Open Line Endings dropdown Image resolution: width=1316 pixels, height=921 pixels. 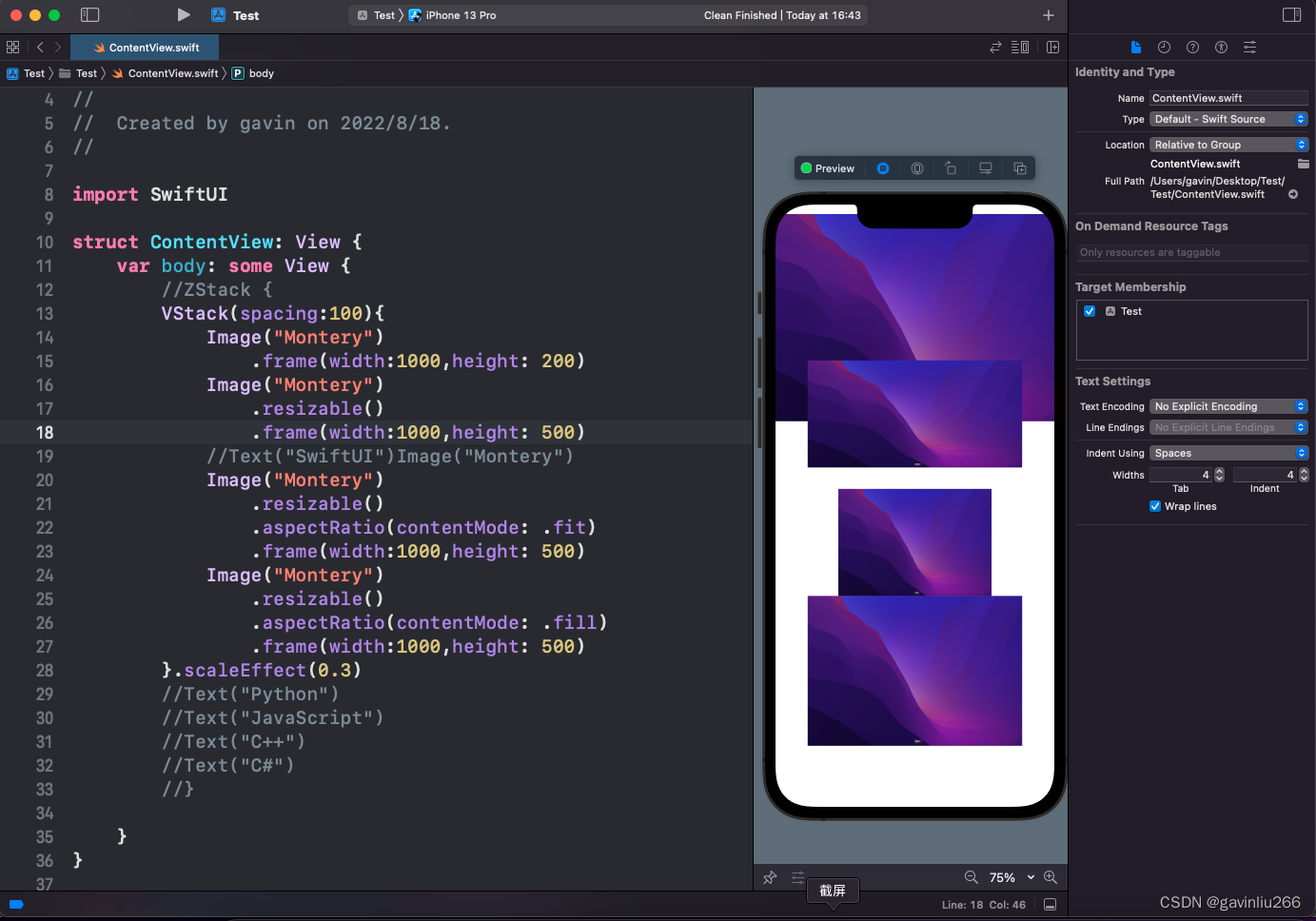tap(1228, 427)
